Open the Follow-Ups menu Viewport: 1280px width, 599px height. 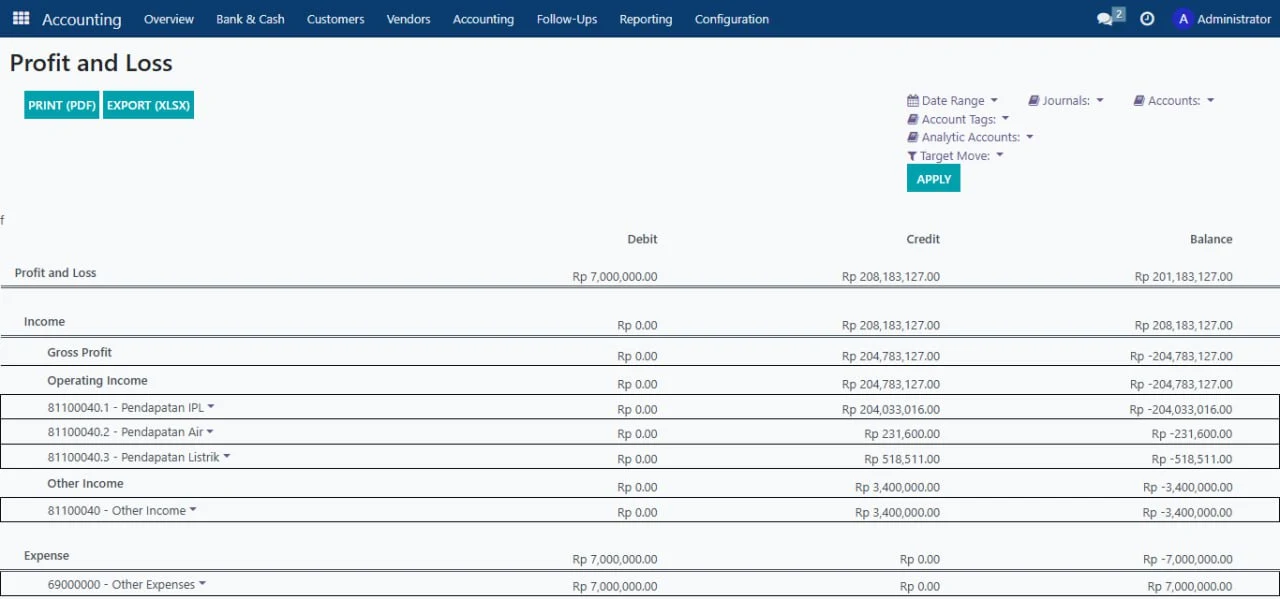[x=567, y=19]
